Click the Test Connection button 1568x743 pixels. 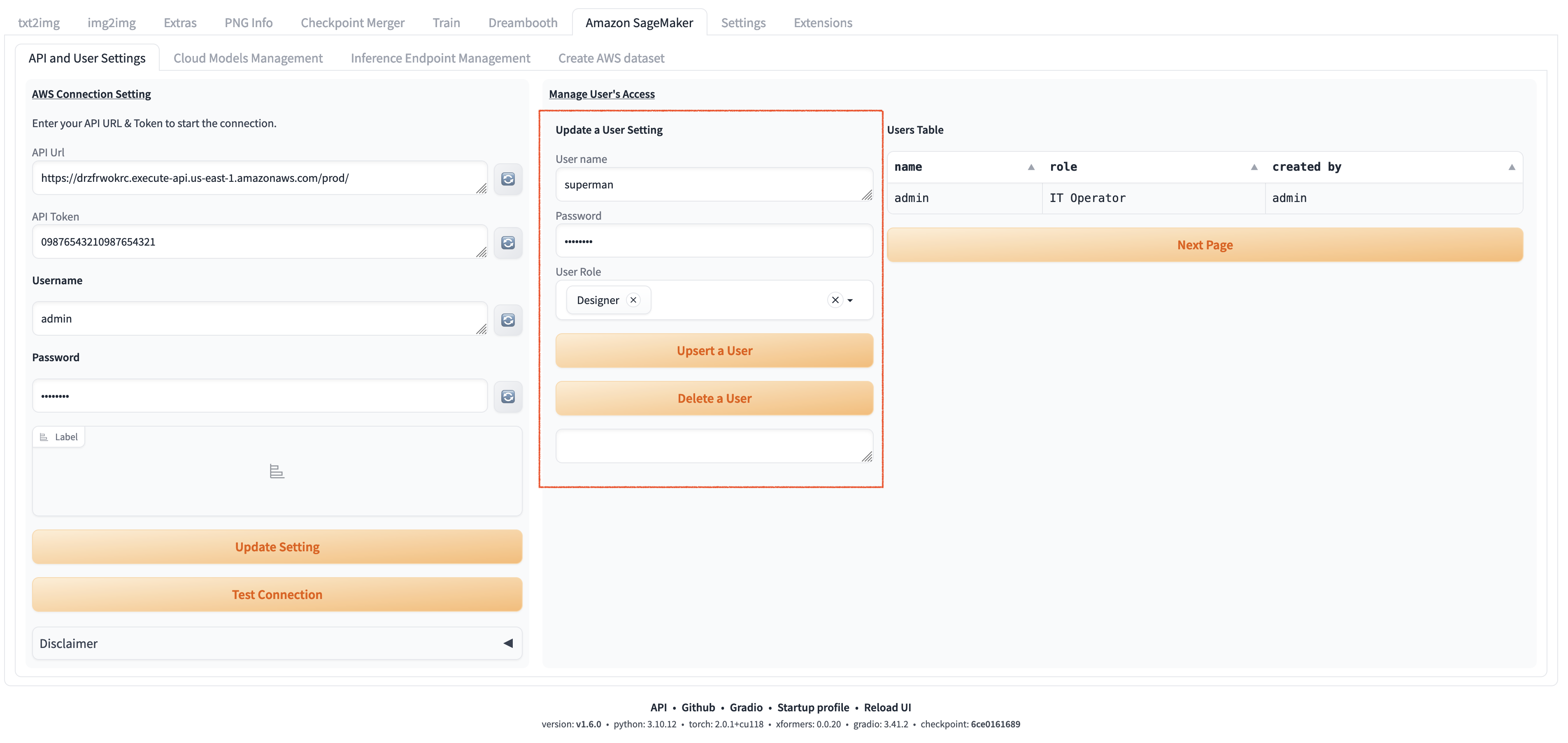pos(277,594)
